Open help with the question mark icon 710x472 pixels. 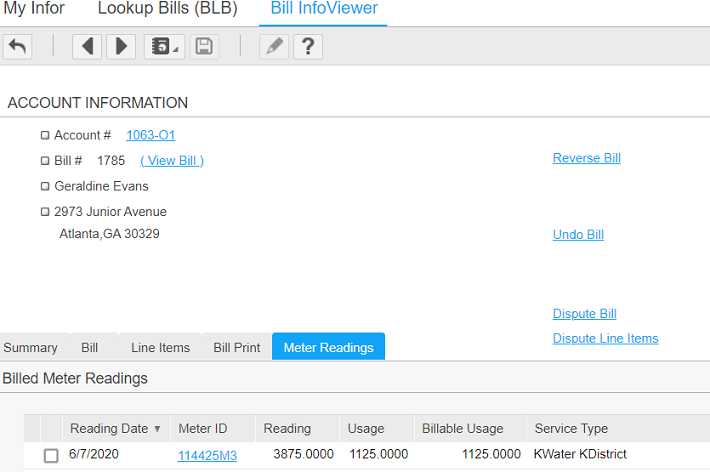tap(308, 46)
